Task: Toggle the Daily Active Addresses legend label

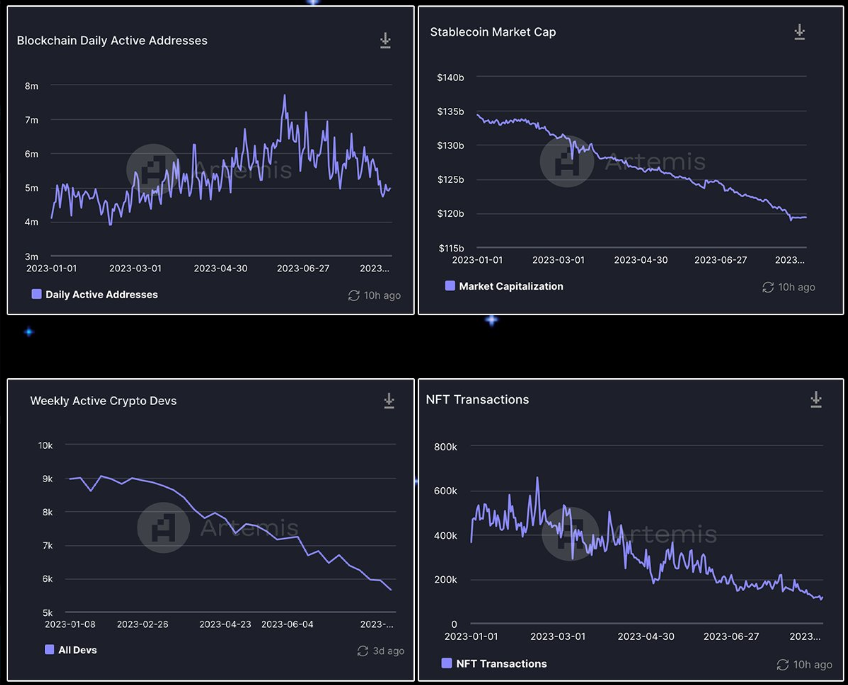Action: pyautogui.click(x=101, y=295)
